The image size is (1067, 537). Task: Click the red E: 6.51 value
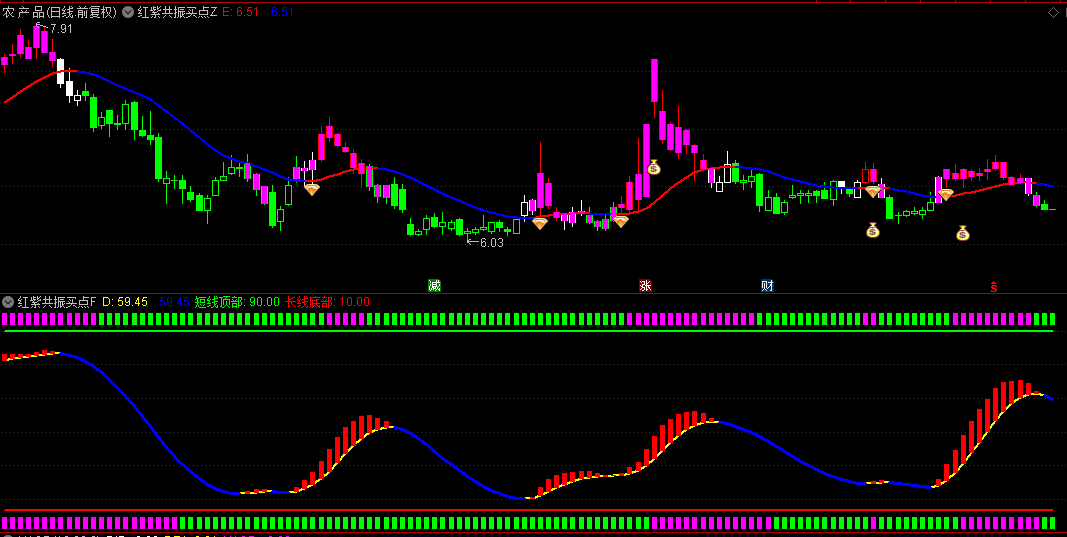[241, 12]
